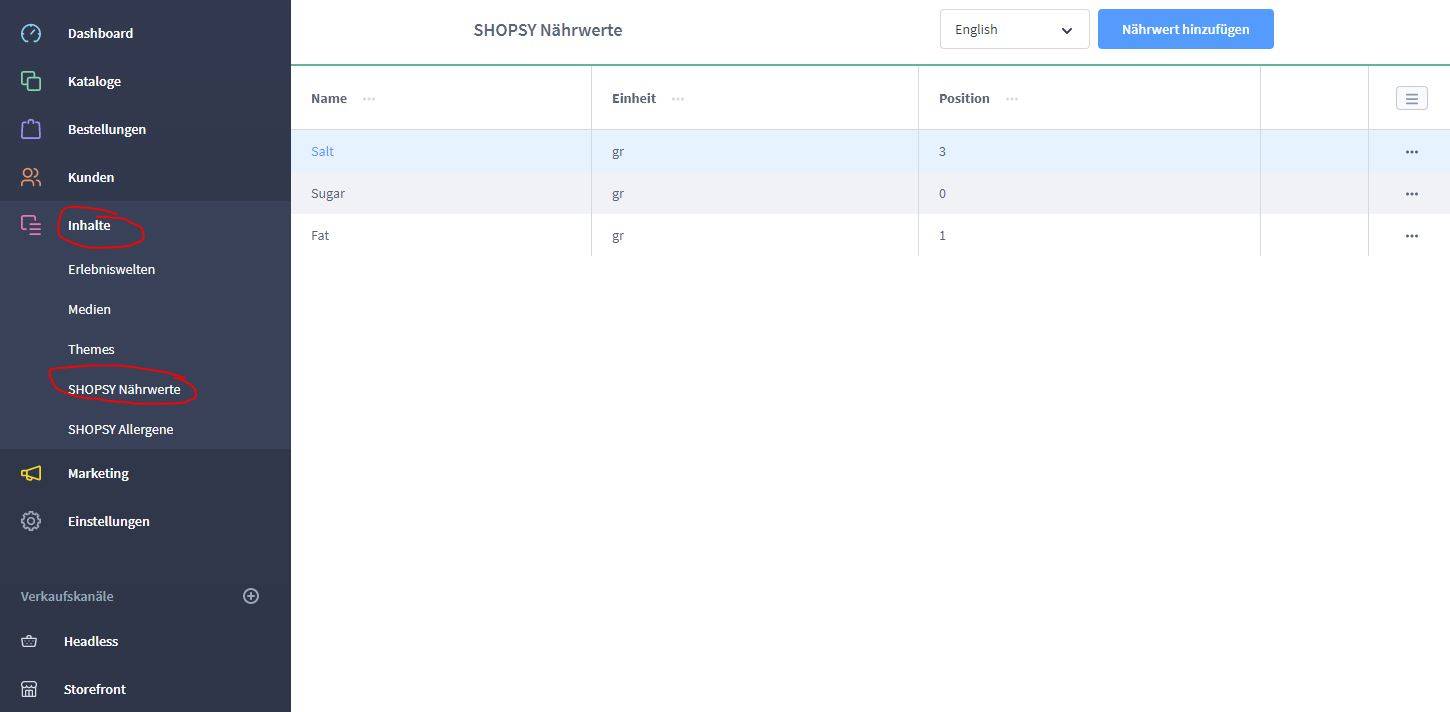Viewport: 1450px width, 712px height.
Task: Open the Dashboard menu entry
Action: click(100, 33)
